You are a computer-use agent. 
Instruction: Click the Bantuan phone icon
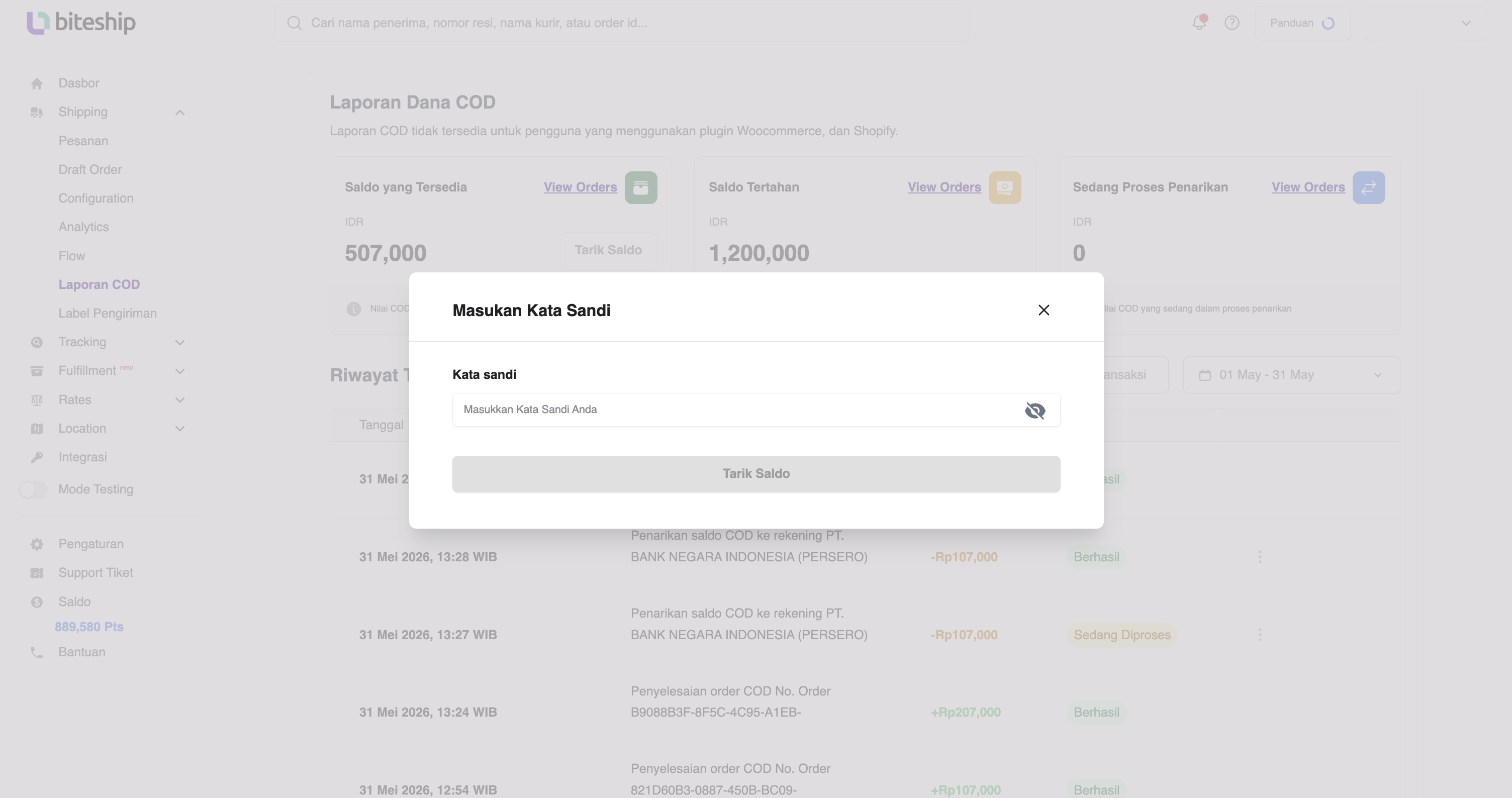click(x=36, y=652)
